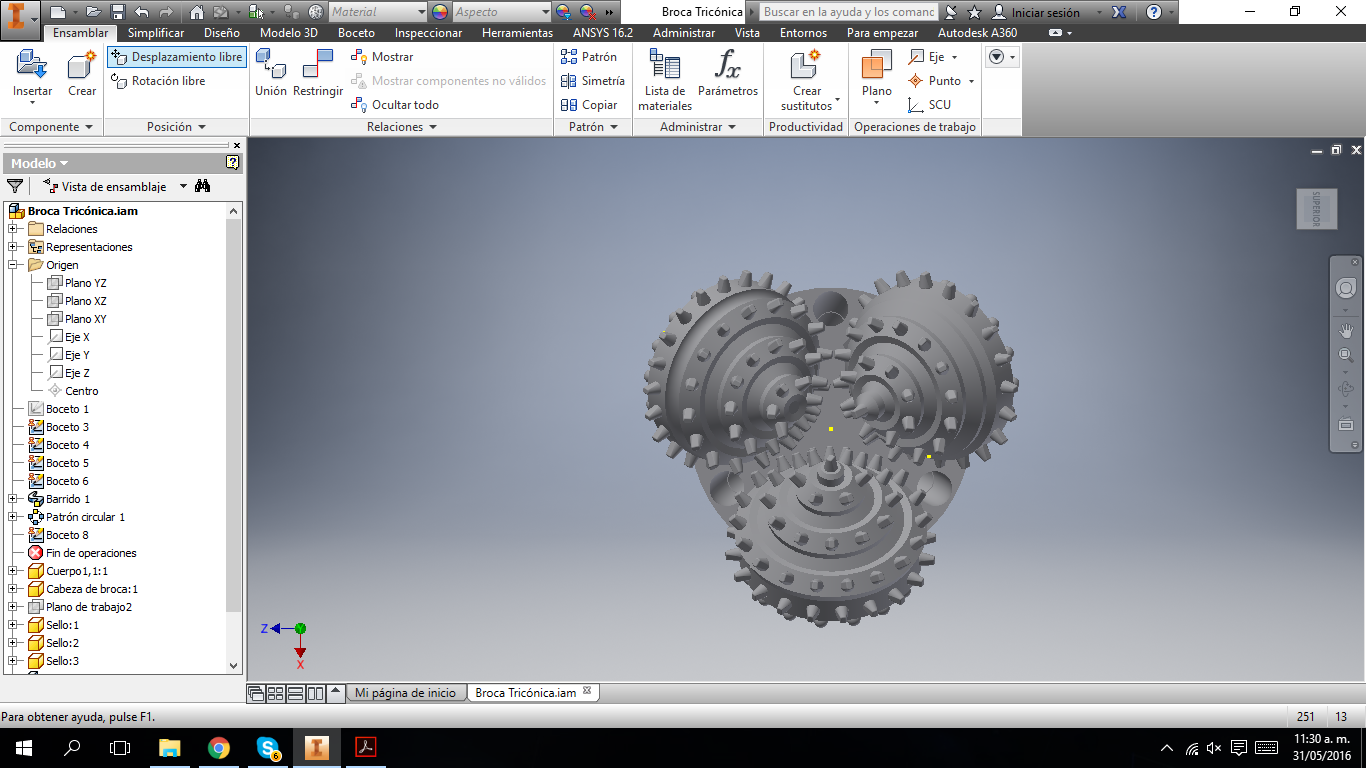Open the ANSYS 16.2 ribbon tab
The image size is (1366, 768).
(x=603, y=33)
